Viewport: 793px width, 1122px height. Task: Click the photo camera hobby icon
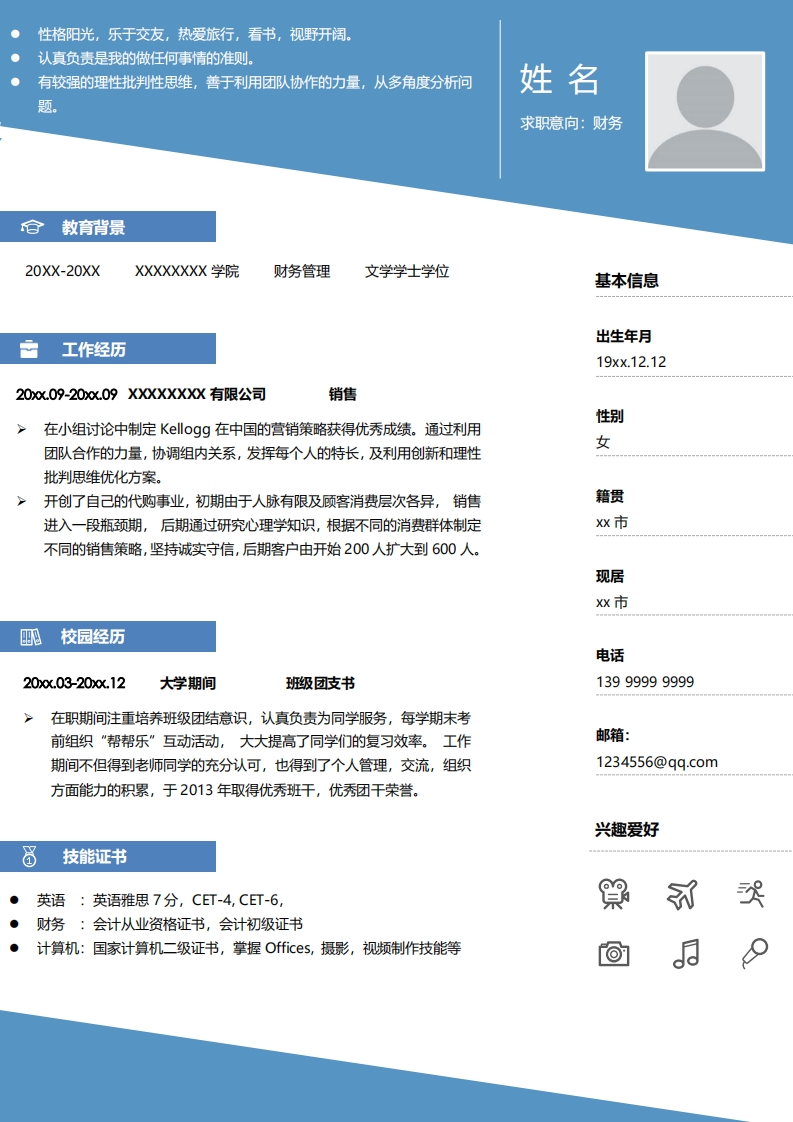(614, 953)
